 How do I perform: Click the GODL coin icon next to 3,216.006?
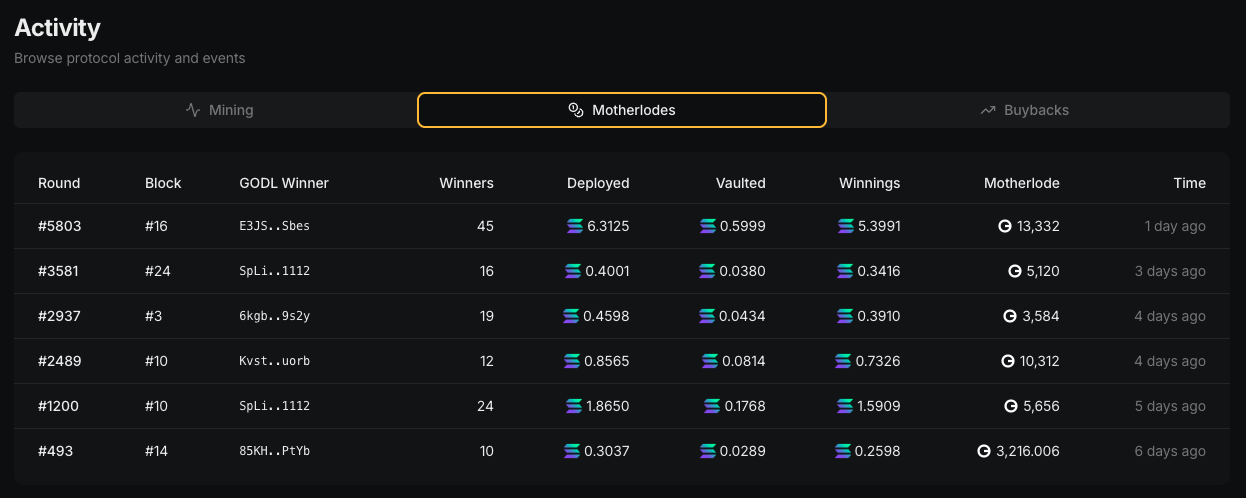984,451
